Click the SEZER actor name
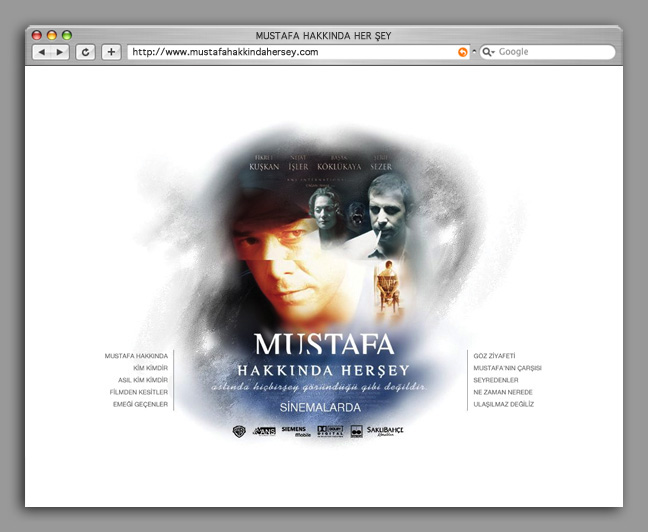The width and height of the screenshot is (648, 532). (x=381, y=167)
